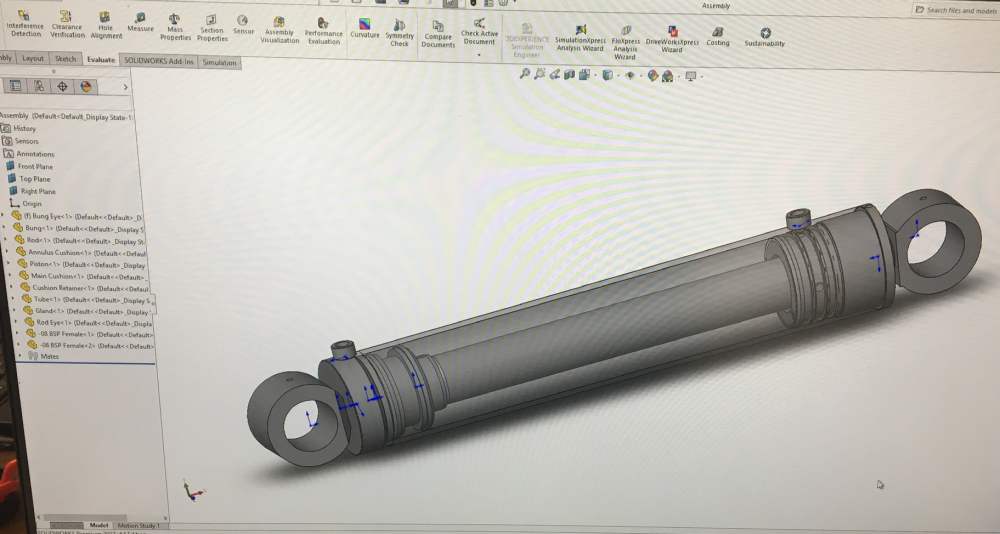Switch to Motion Study 1 tab
This screenshot has width=1000, height=534.
(x=138, y=526)
